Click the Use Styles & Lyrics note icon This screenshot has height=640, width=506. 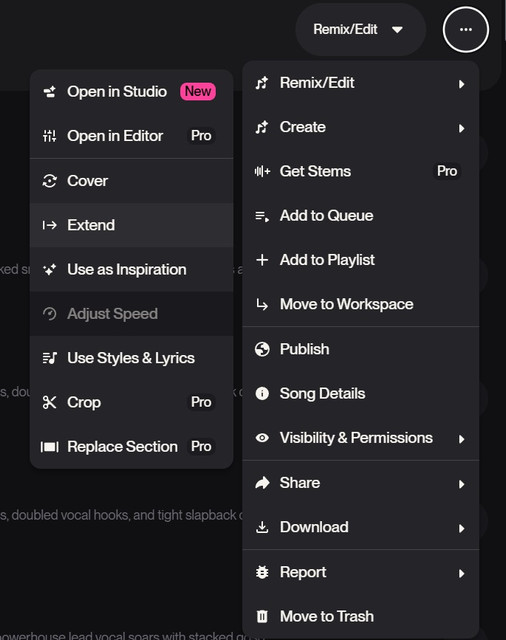[x=50, y=358]
